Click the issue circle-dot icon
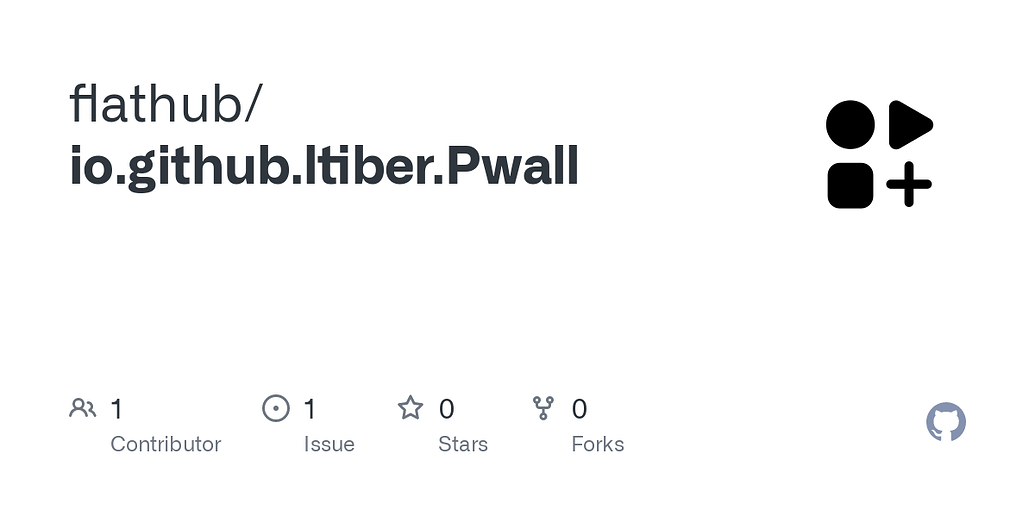Screen dimensions: 1035x517 [275, 408]
